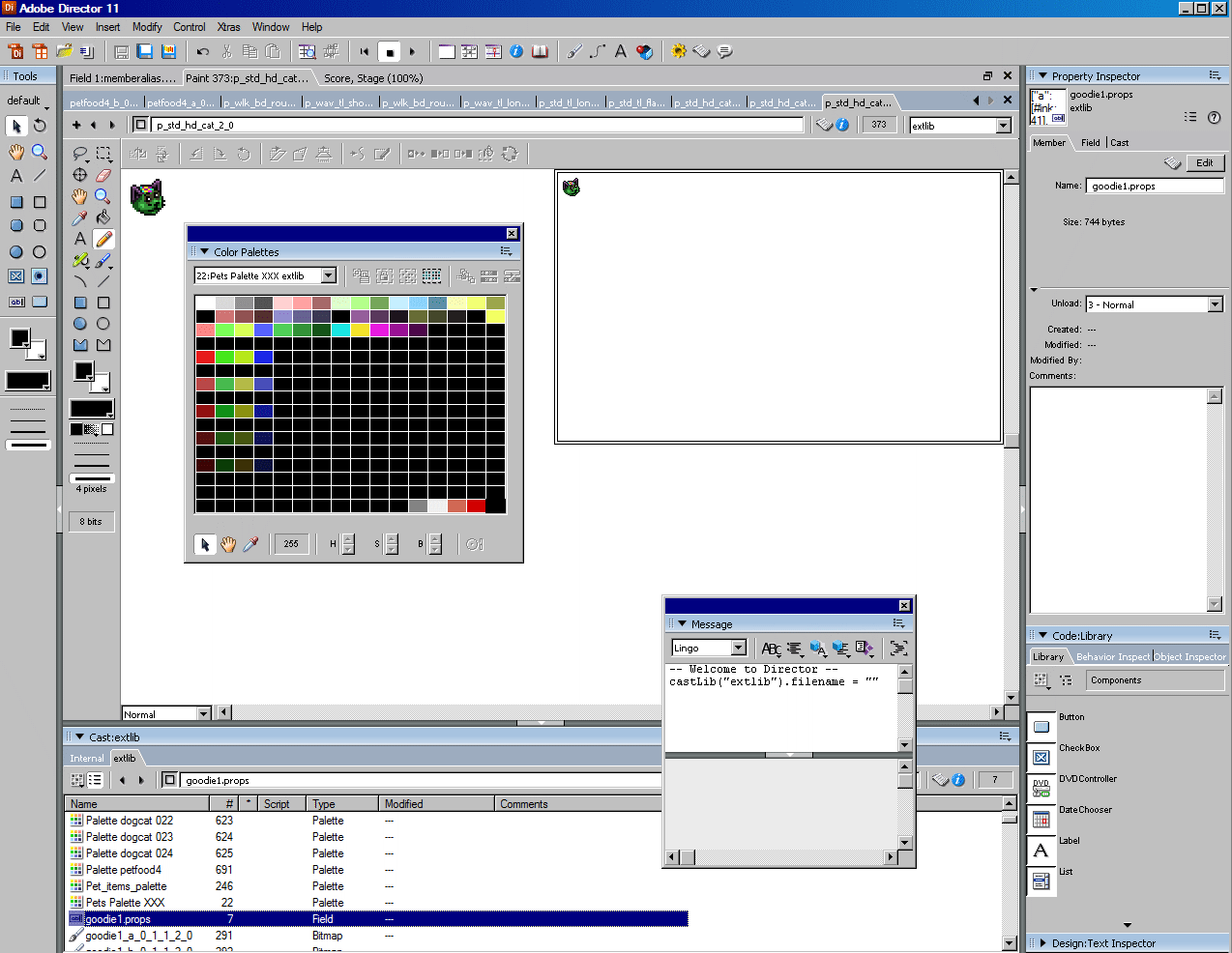The width and height of the screenshot is (1232, 953).
Task: Edit the Name field goodie1.props
Action: pos(1155,186)
